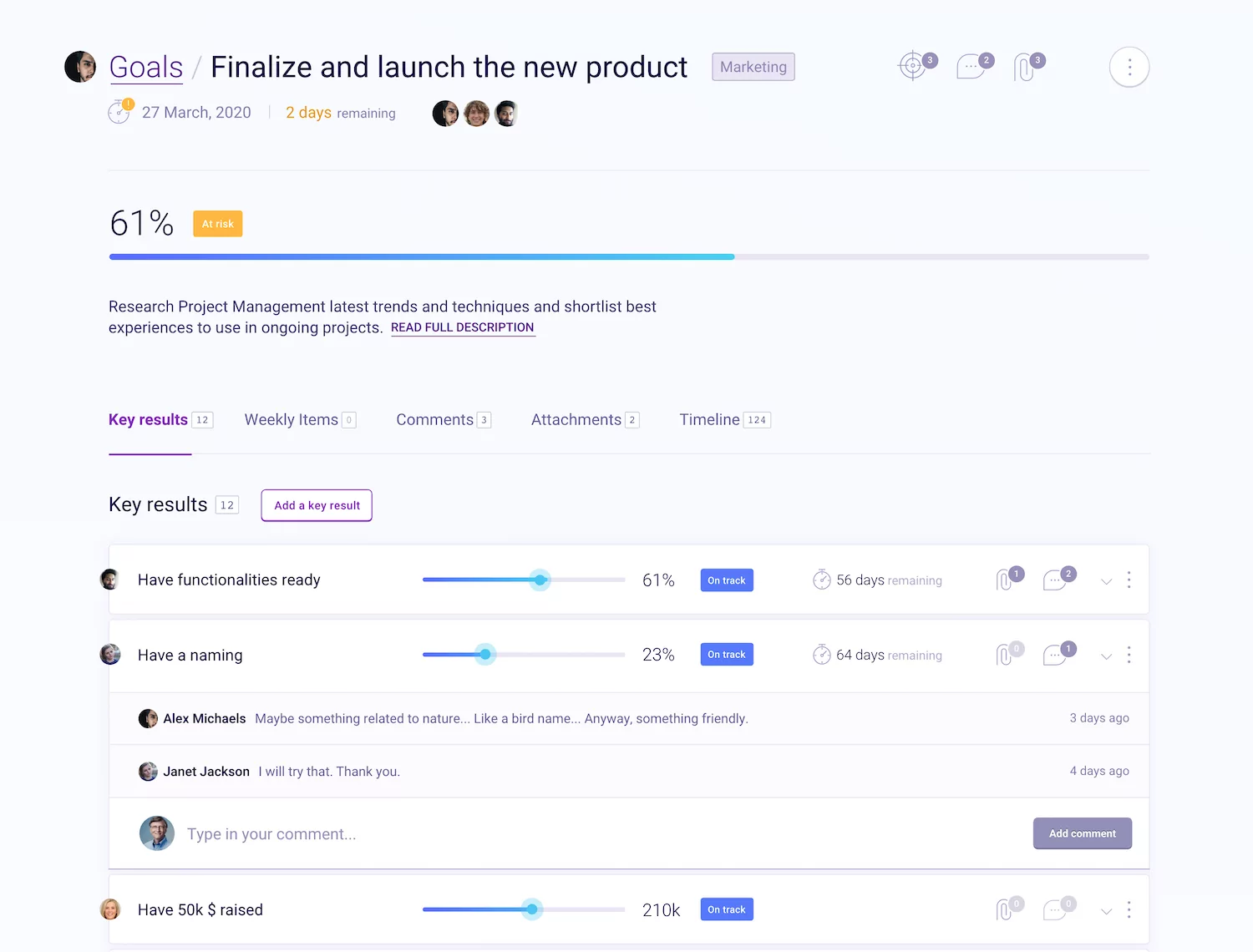Screen dimensions: 1253x952
Task: Expand the Have functionalities ready row chevron
Action: (x=1106, y=581)
